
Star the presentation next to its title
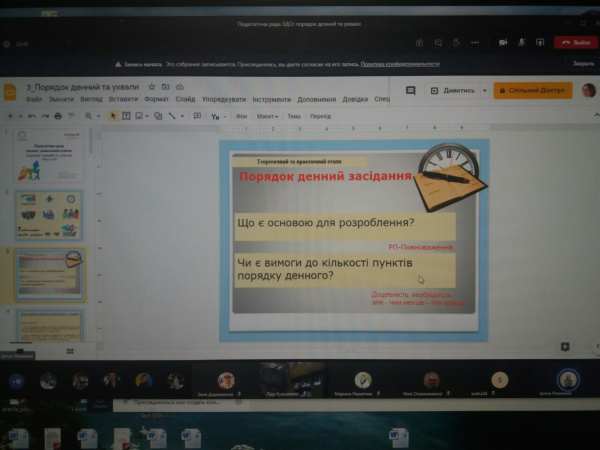point(151,86)
